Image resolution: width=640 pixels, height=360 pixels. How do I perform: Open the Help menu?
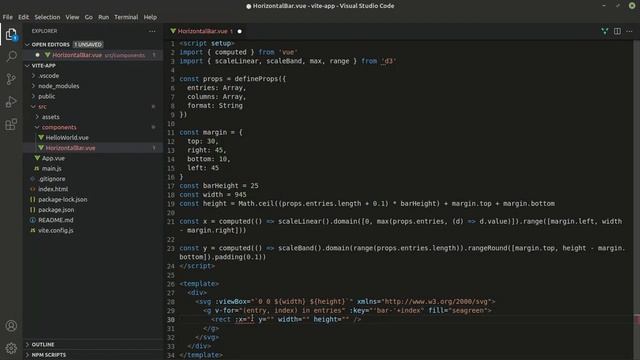(x=150, y=17)
